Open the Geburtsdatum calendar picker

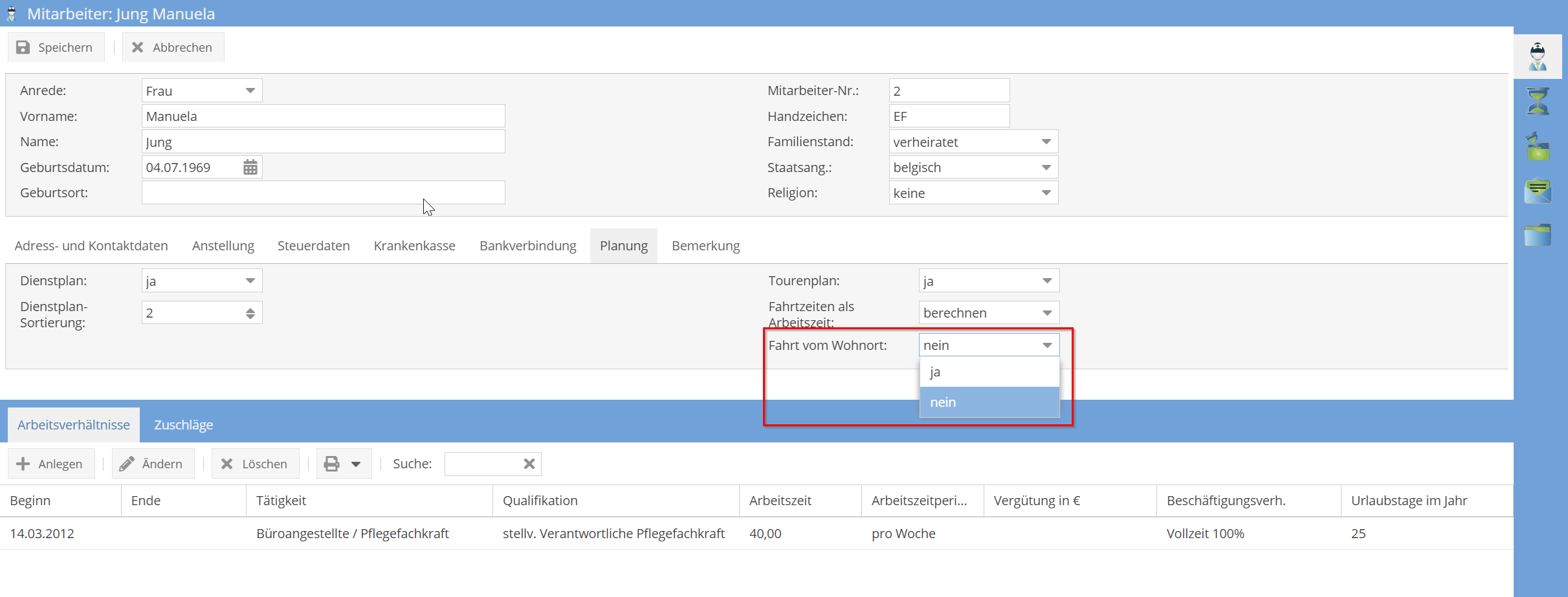(x=250, y=168)
